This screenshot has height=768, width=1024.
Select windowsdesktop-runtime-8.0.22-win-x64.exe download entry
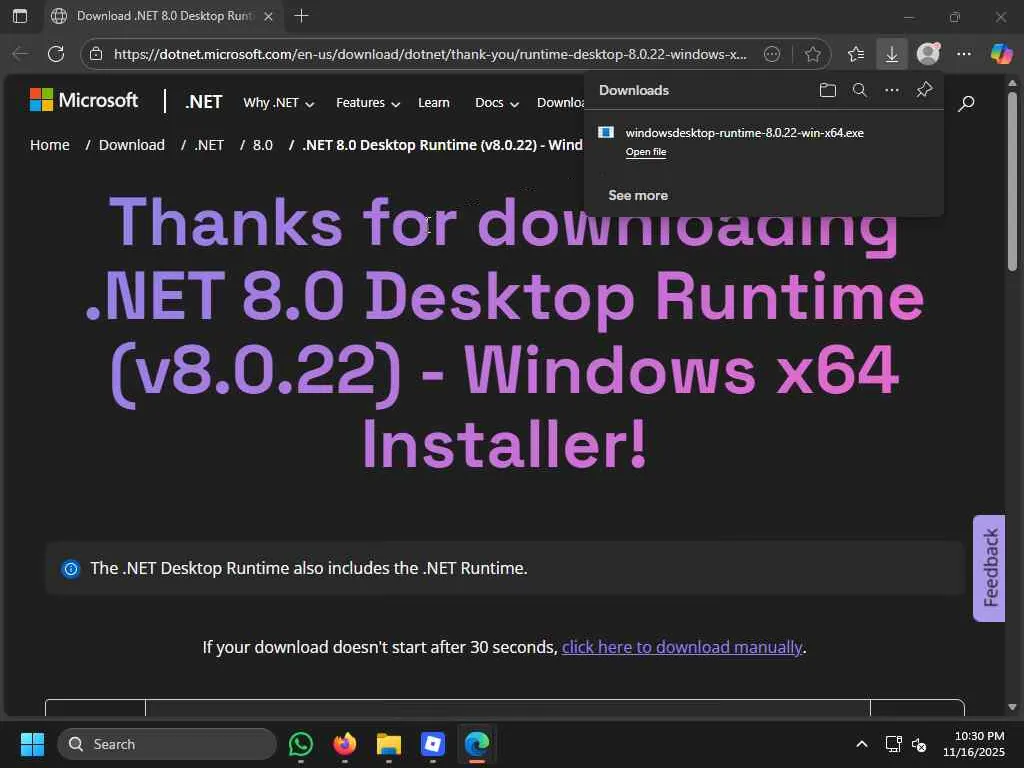click(763, 141)
